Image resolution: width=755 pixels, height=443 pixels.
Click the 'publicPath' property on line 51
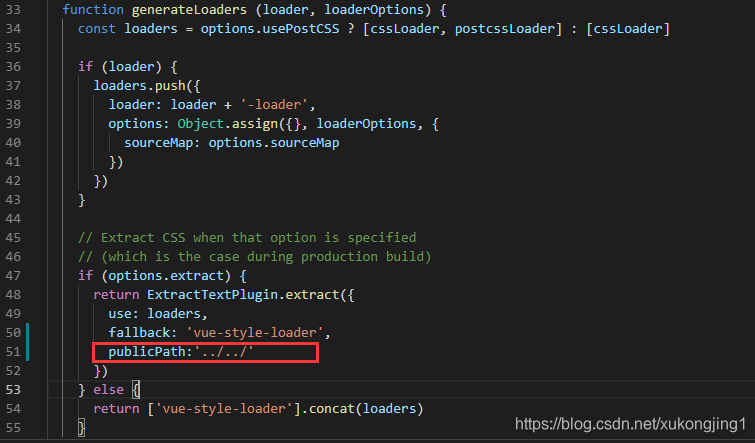click(x=147, y=352)
